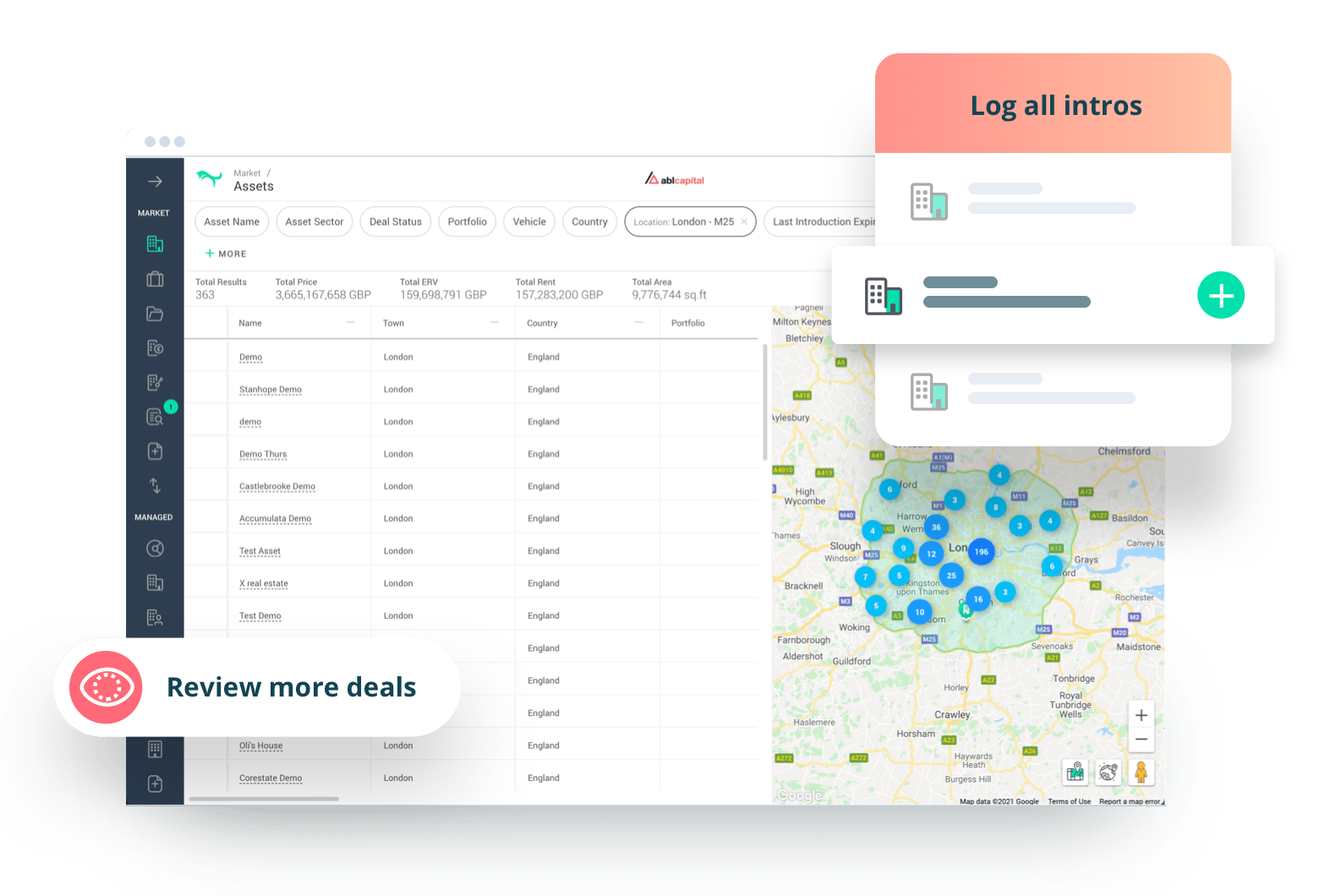This screenshot has height=896, width=1336.
Task: Click the add document icon under Market
Action: pos(155,451)
